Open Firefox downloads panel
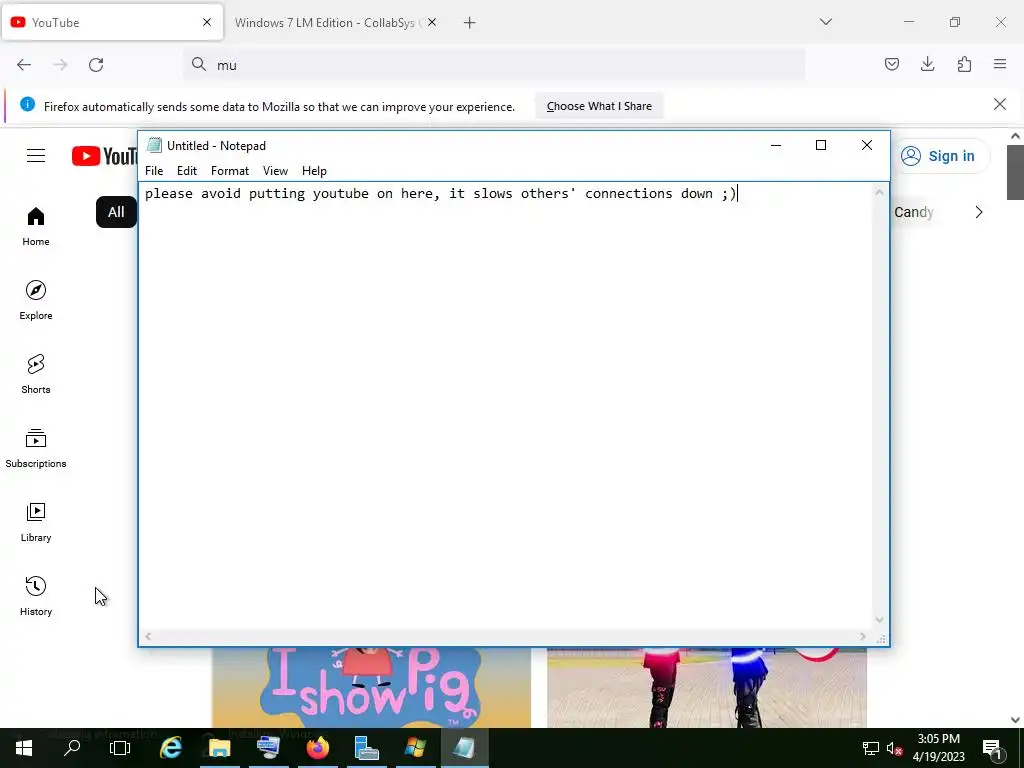The width and height of the screenshot is (1024, 768). [927, 64]
